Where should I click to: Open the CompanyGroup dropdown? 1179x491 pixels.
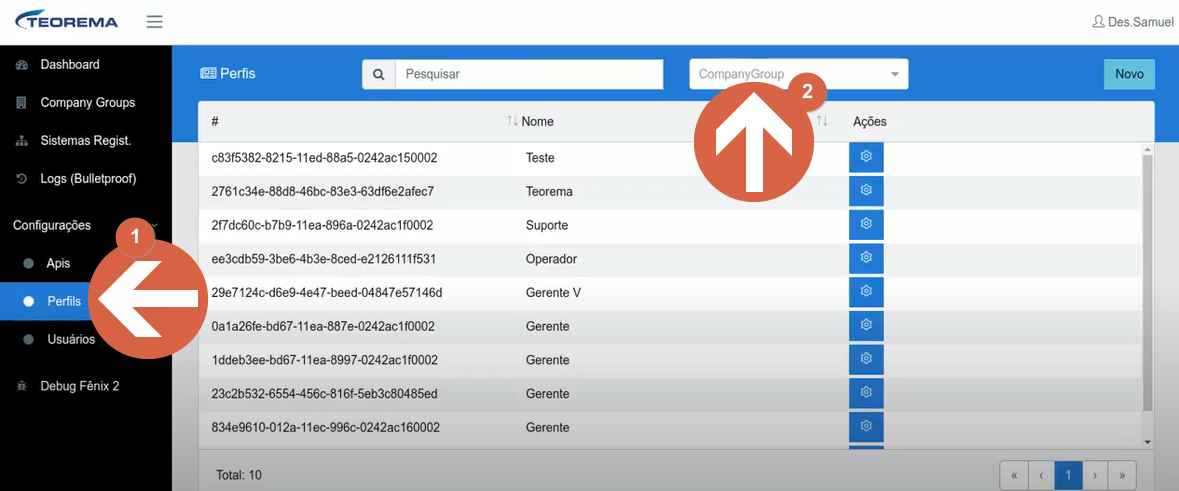(x=799, y=74)
